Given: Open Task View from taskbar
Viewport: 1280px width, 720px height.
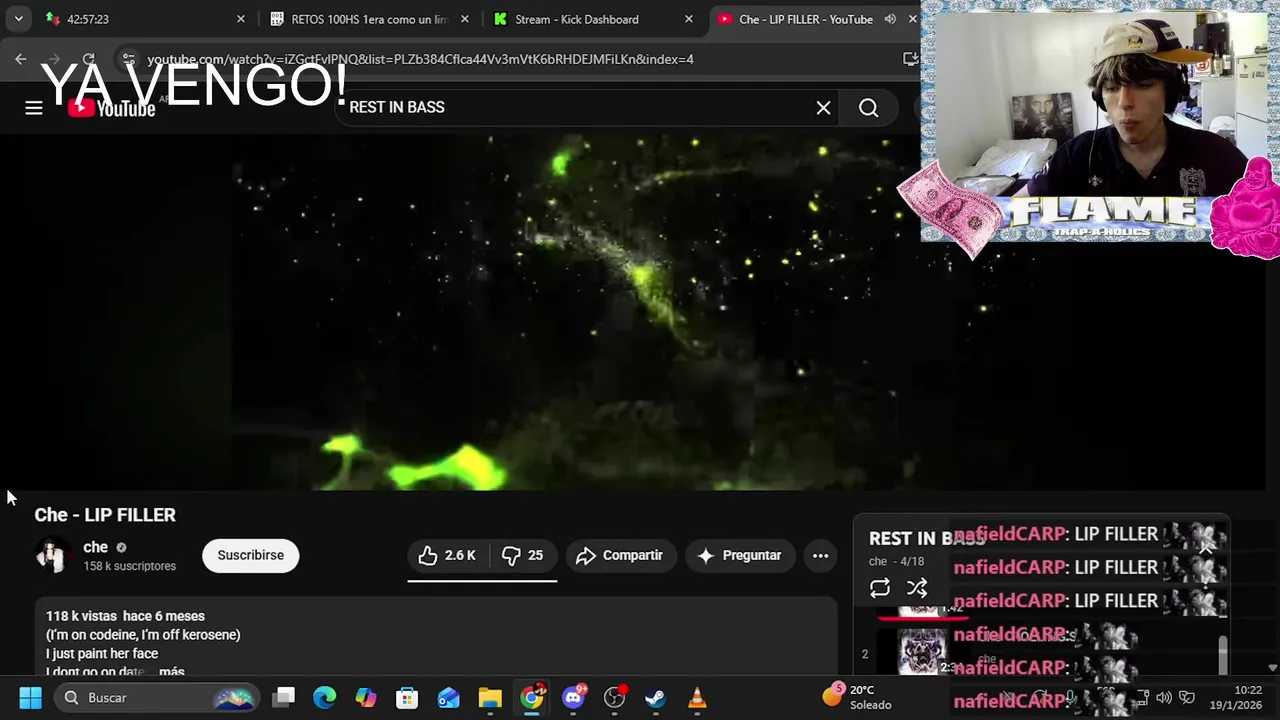Looking at the screenshot, I should click(x=284, y=698).
